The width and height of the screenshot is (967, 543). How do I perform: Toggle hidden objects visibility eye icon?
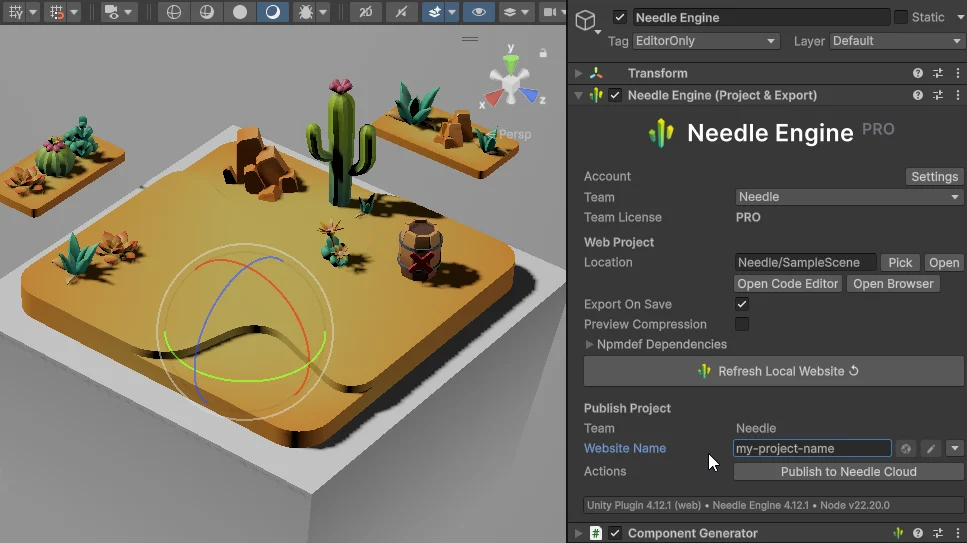pyautogui.click(x=479, y=12)
